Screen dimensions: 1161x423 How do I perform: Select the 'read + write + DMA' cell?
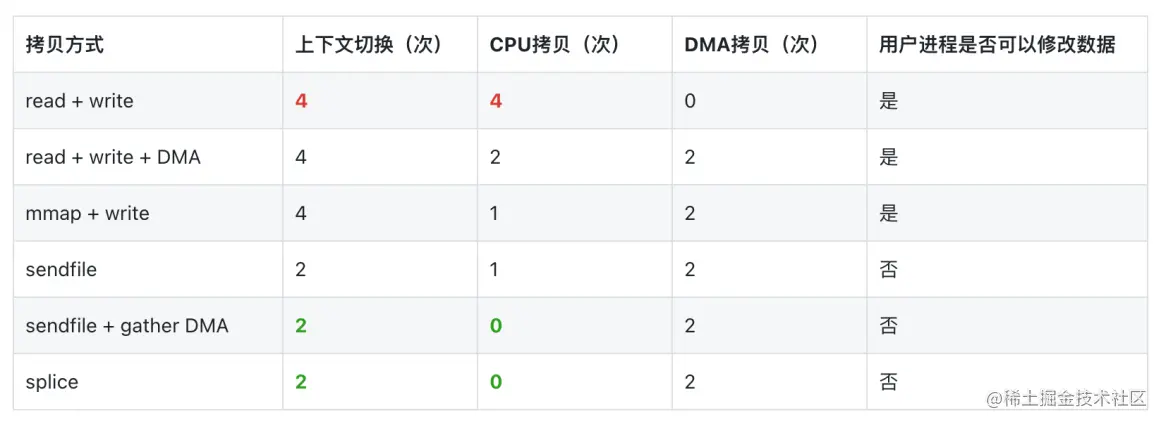[x=113, y=157]
